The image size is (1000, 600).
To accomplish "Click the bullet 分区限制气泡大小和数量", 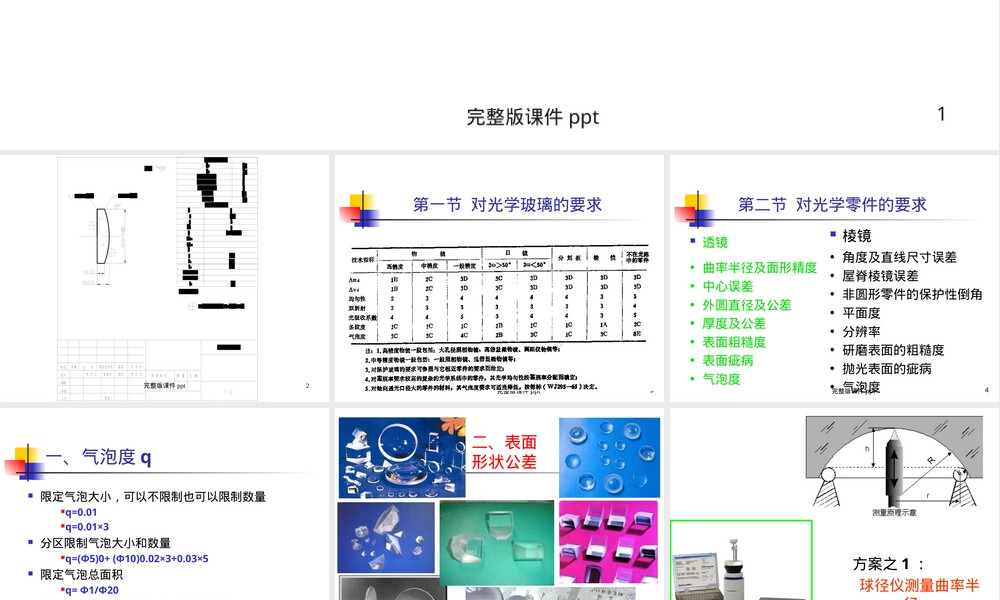I will 106,543.
